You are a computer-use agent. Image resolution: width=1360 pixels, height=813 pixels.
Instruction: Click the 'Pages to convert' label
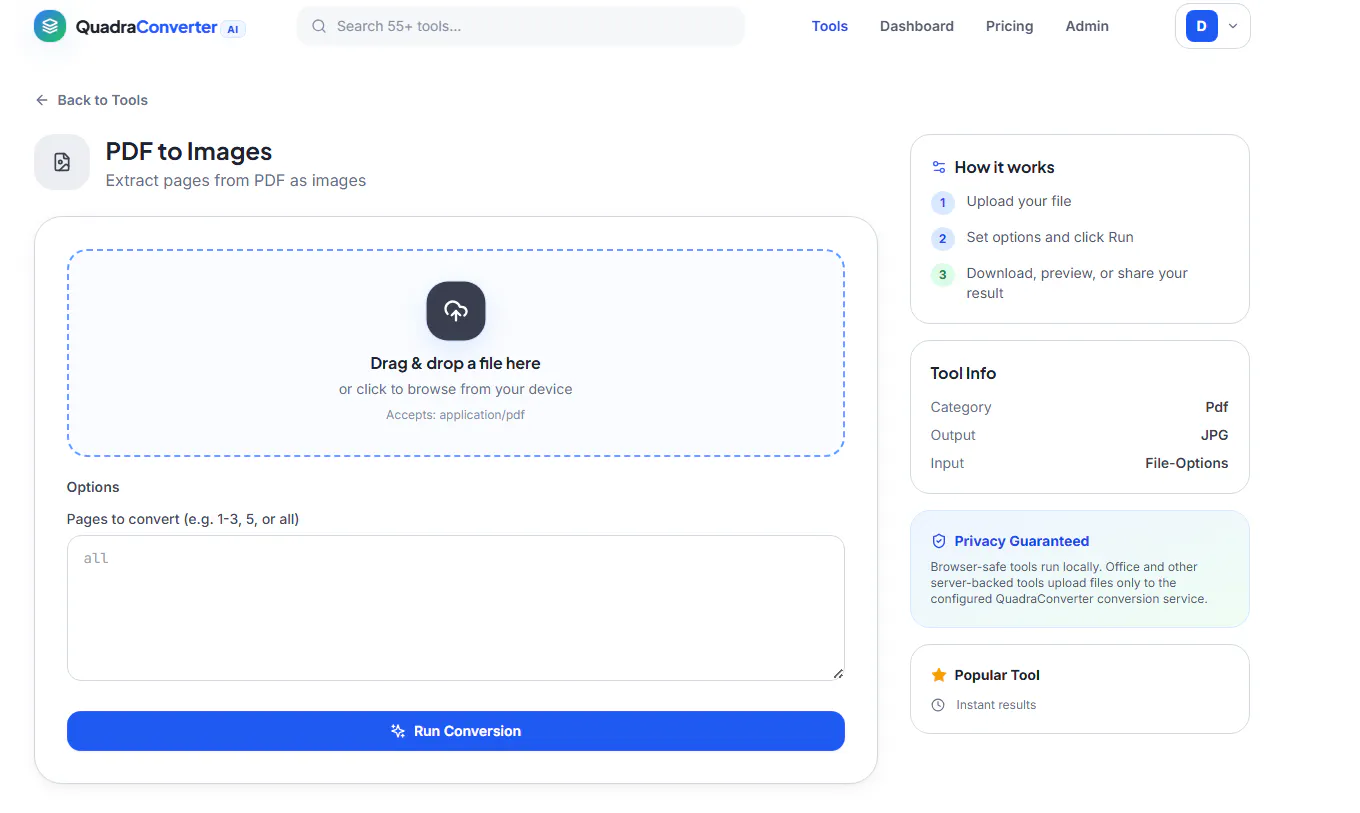[183, 519]
